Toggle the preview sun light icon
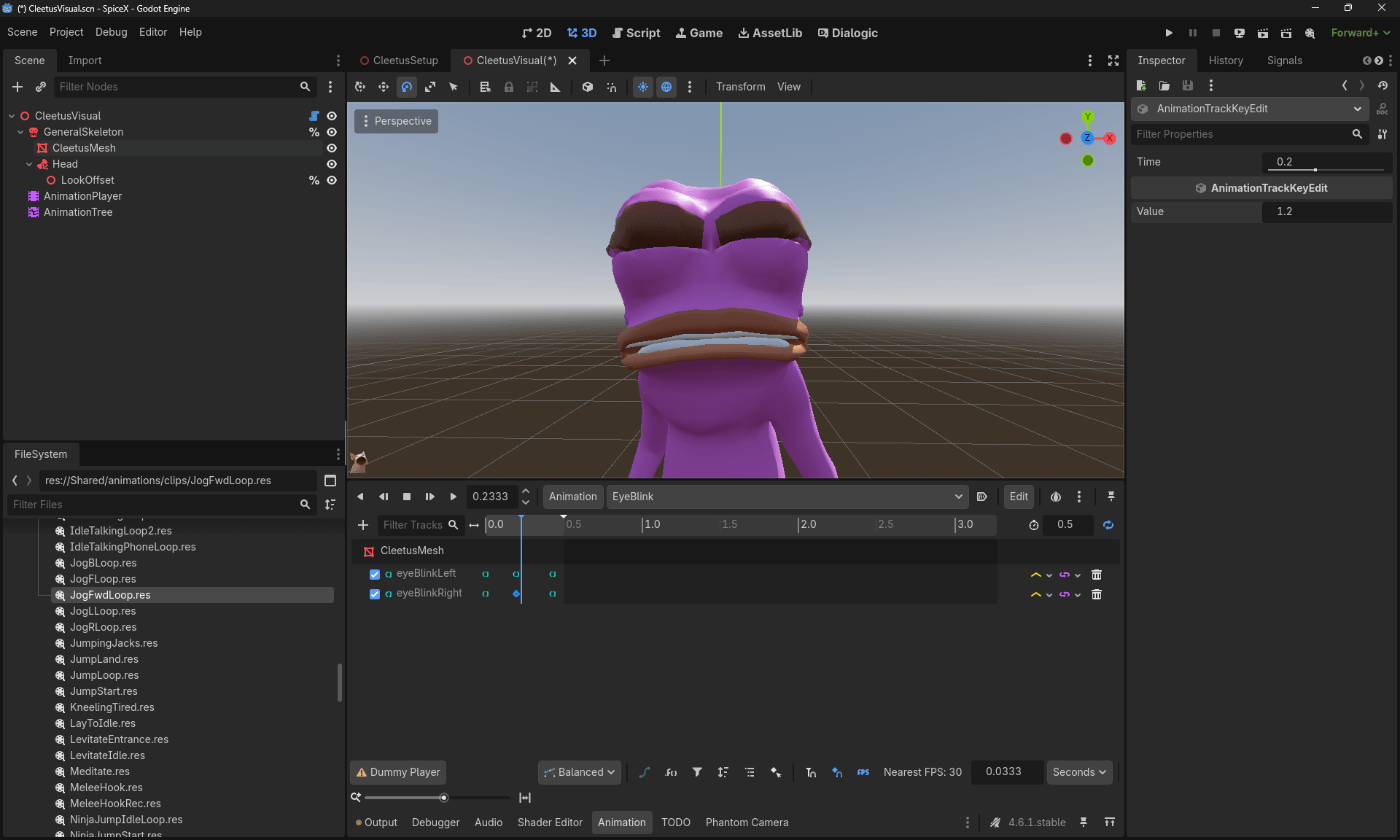Image resolution: width=1400 pixels, height=840 pixels. tap(643, 87)
